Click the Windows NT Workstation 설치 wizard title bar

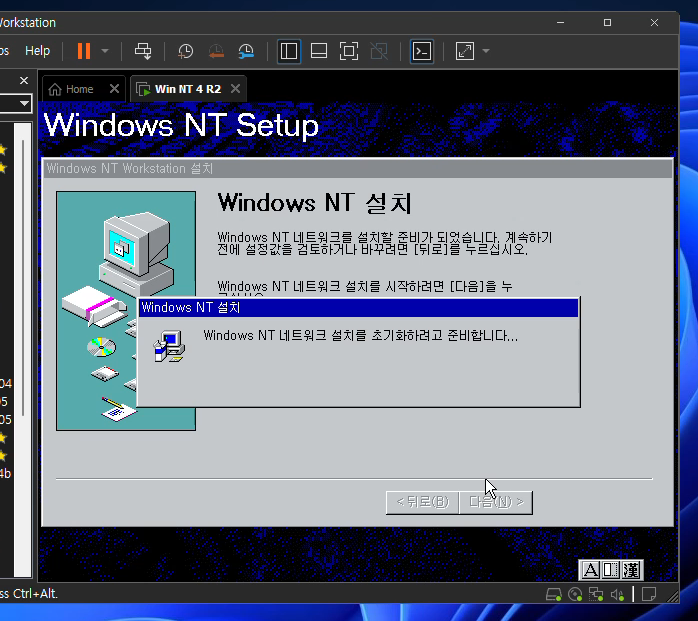pyautogui.click(x=357, y=169)
